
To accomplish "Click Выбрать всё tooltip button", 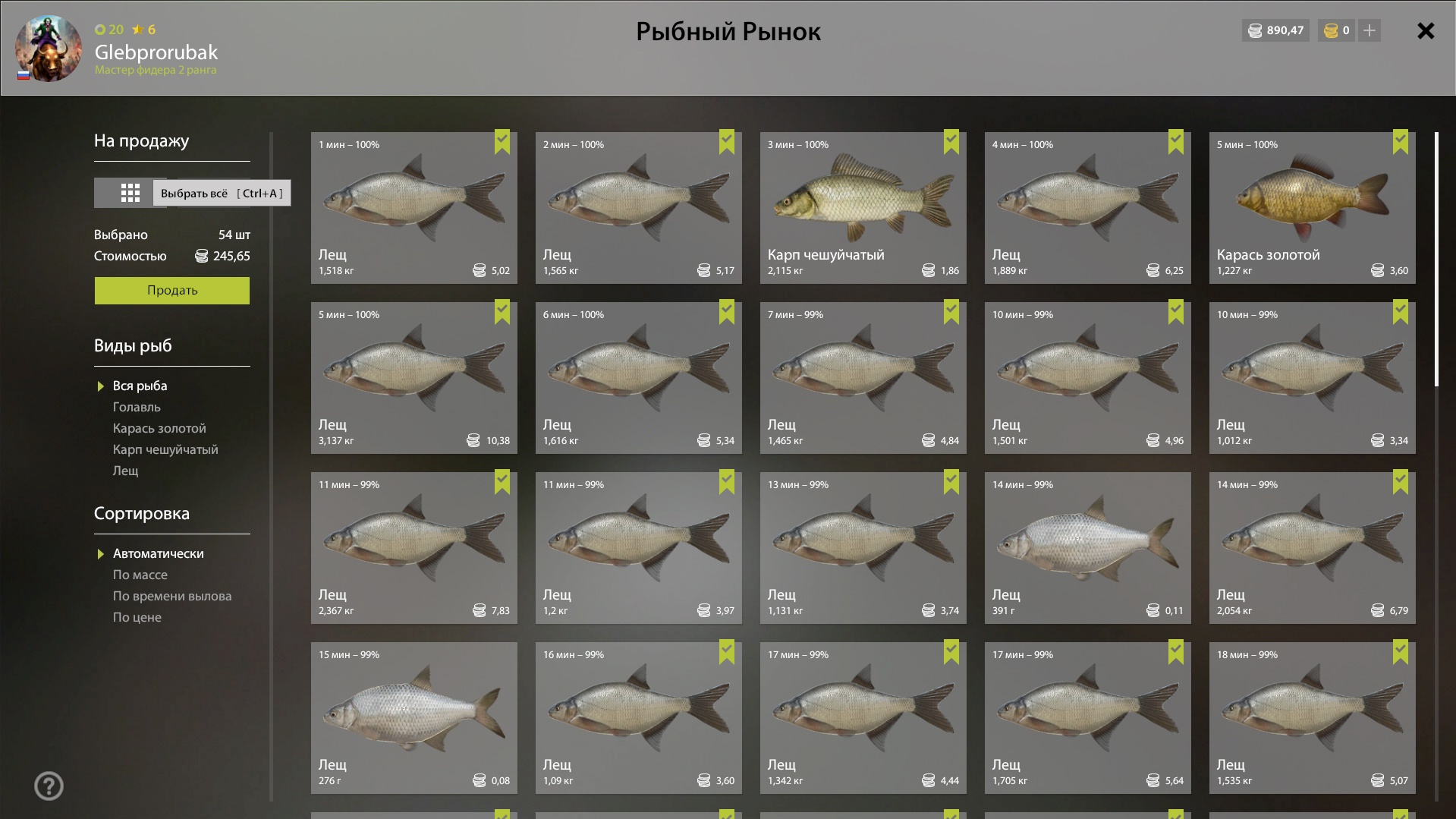I will click(222, 193).
